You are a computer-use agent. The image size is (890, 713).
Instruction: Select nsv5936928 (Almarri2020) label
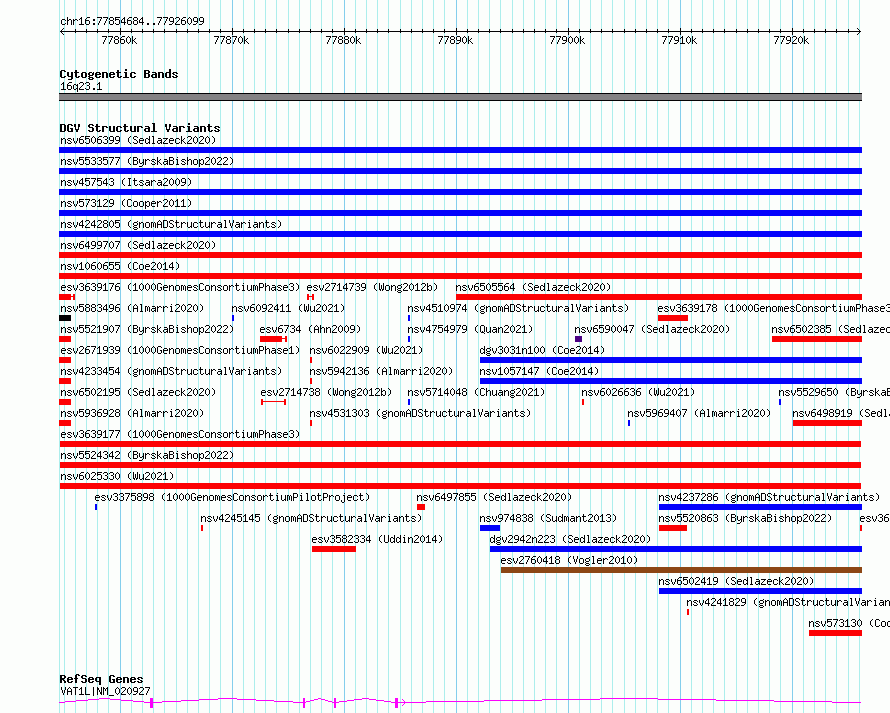tap(132, 413)
